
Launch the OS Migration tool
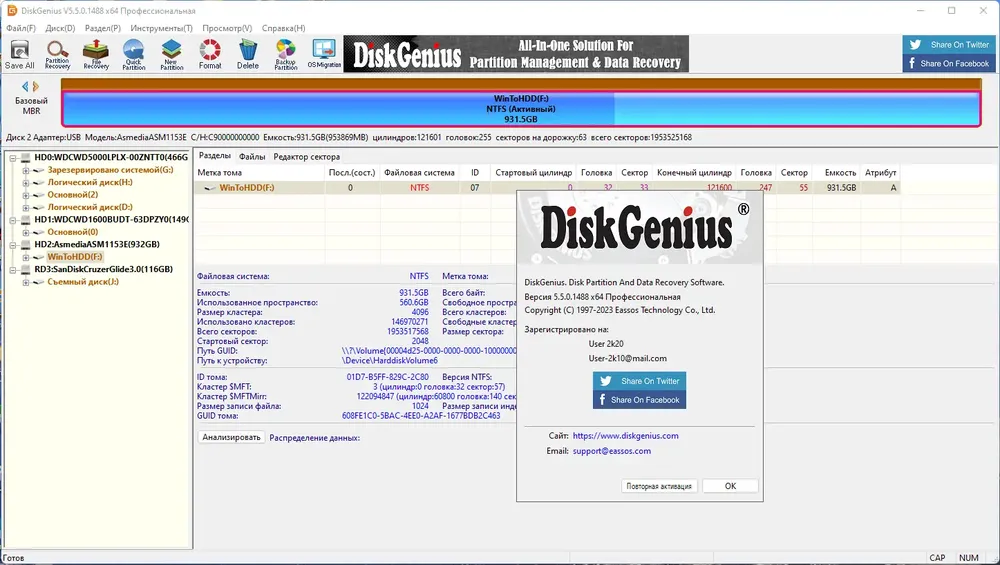[x=324, y=54]
